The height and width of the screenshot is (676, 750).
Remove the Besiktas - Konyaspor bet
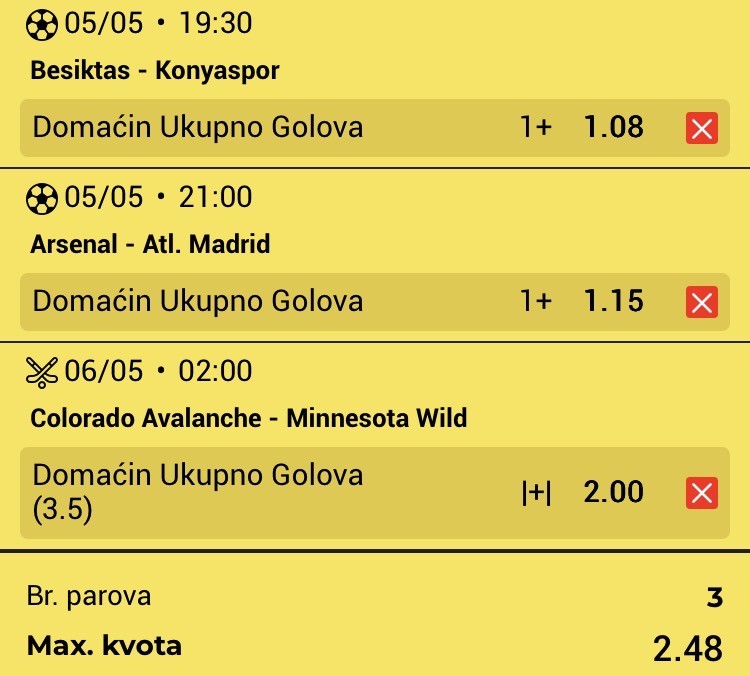702,128
